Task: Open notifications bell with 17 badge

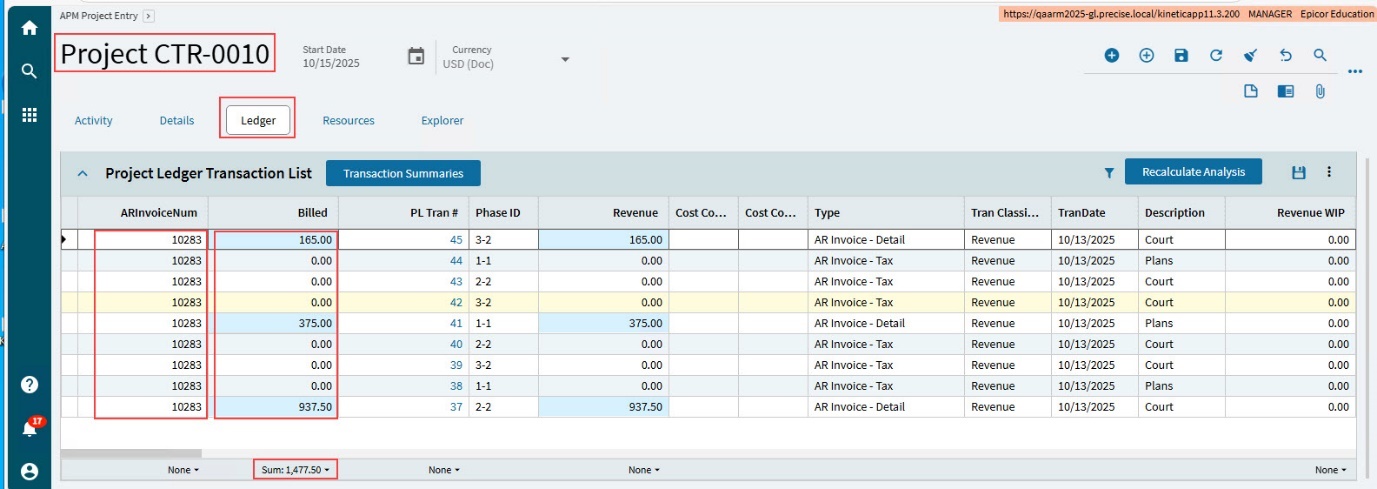Action: (31, 427)
